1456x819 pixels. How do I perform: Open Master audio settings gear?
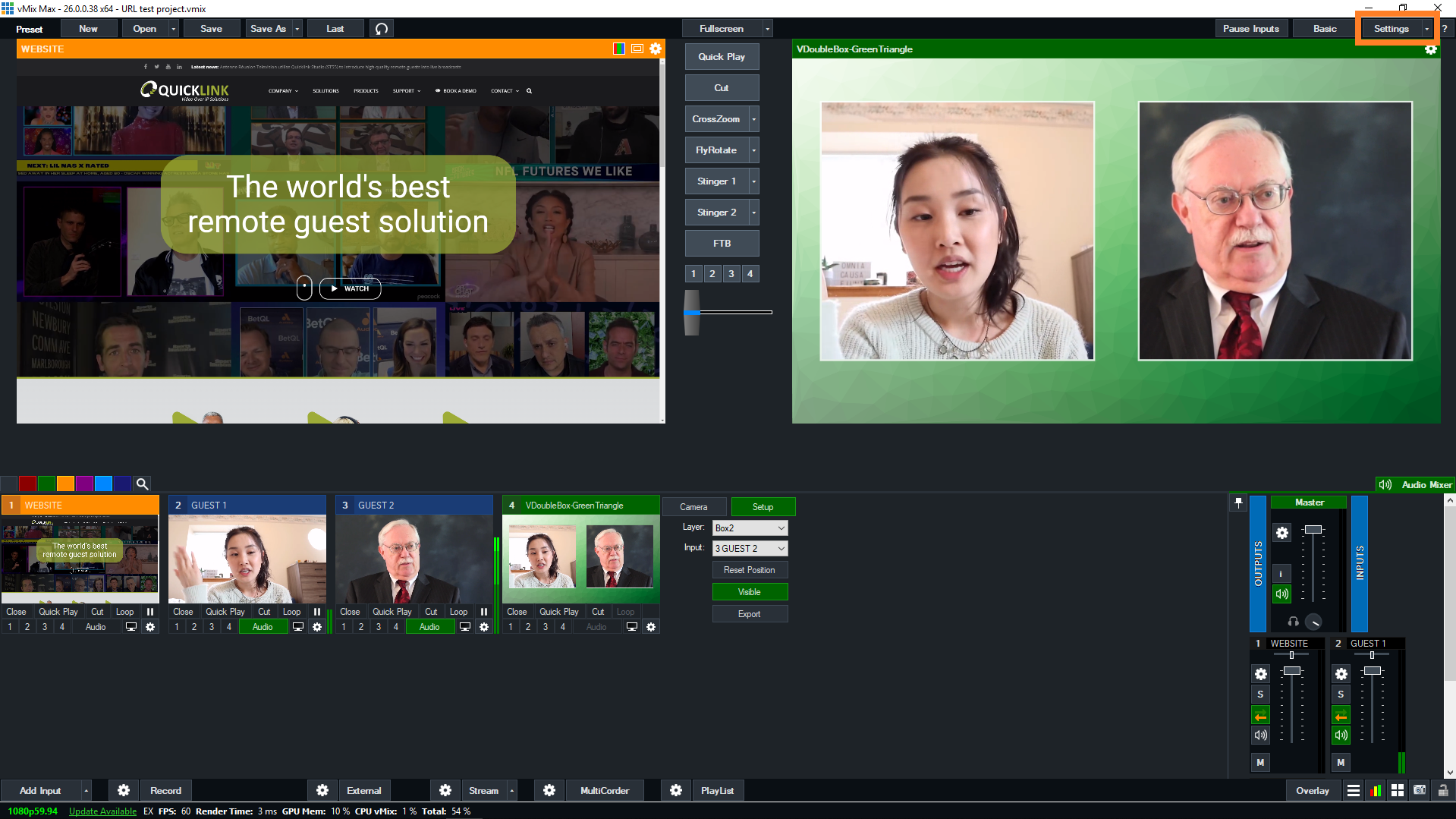click(x=1282, y=533)
